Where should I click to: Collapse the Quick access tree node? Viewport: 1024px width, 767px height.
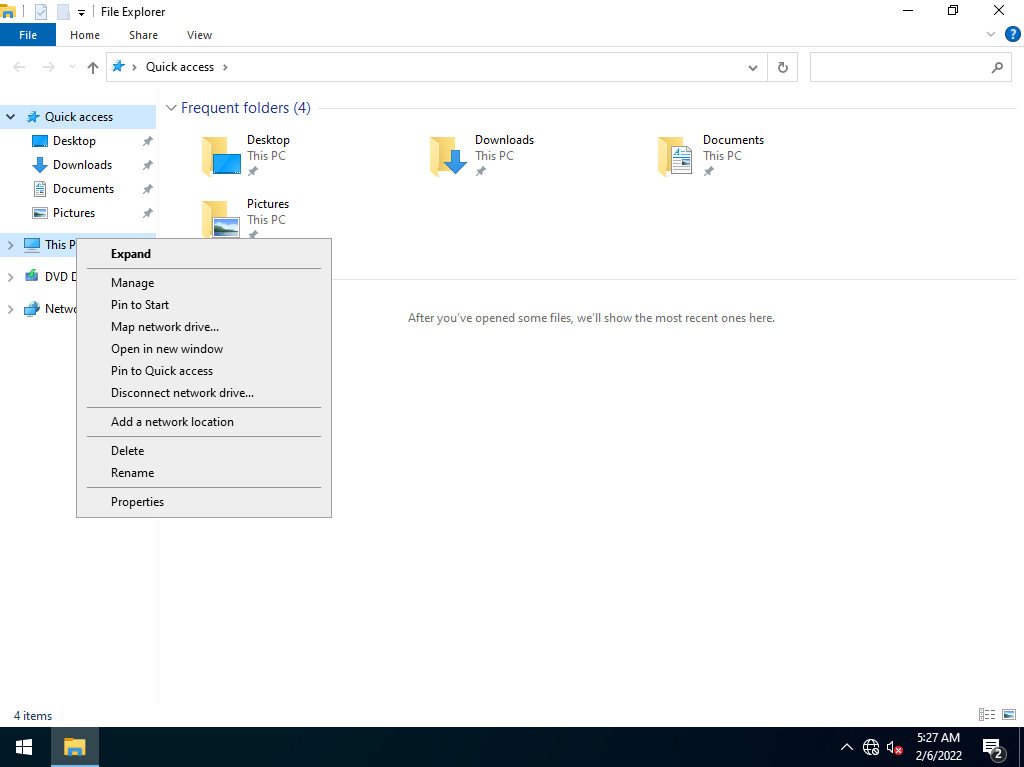10,117
